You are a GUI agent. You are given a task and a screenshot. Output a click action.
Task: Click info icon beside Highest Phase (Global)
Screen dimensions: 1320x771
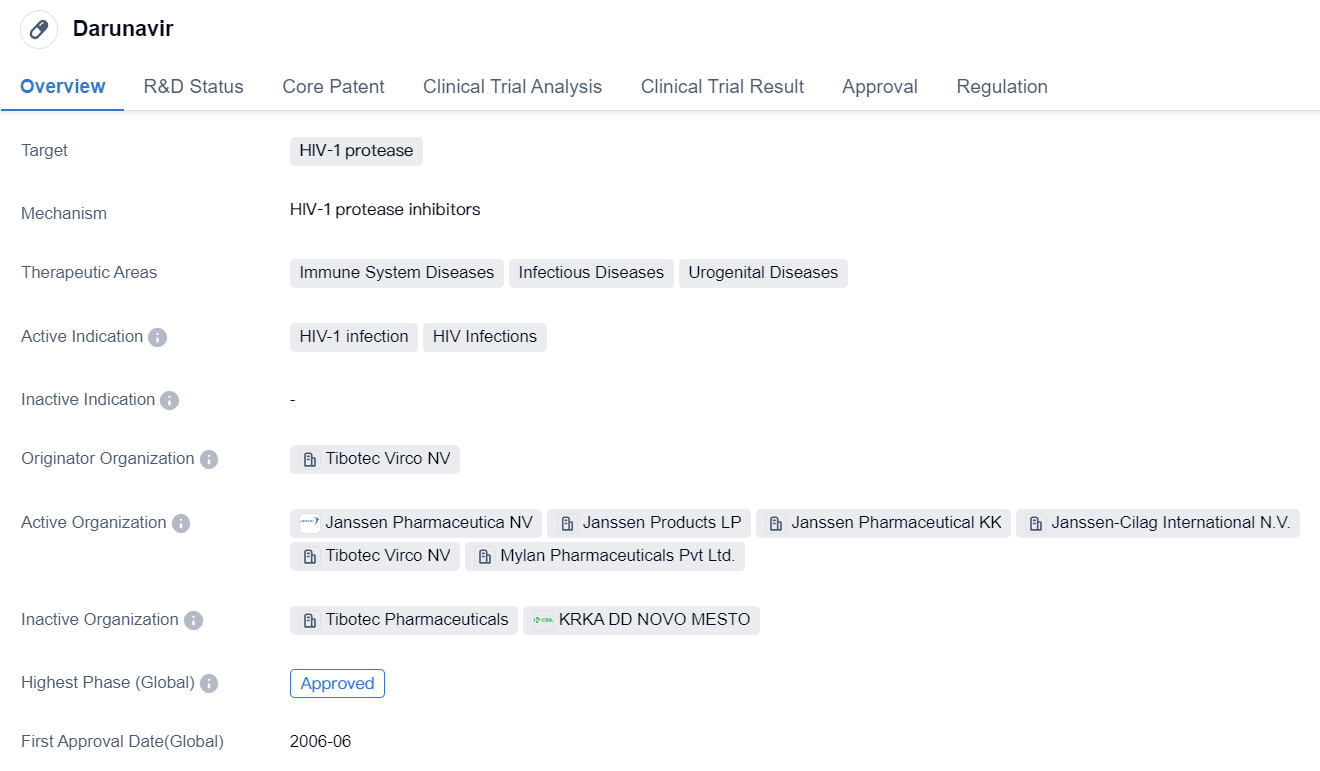coord(208,683)
